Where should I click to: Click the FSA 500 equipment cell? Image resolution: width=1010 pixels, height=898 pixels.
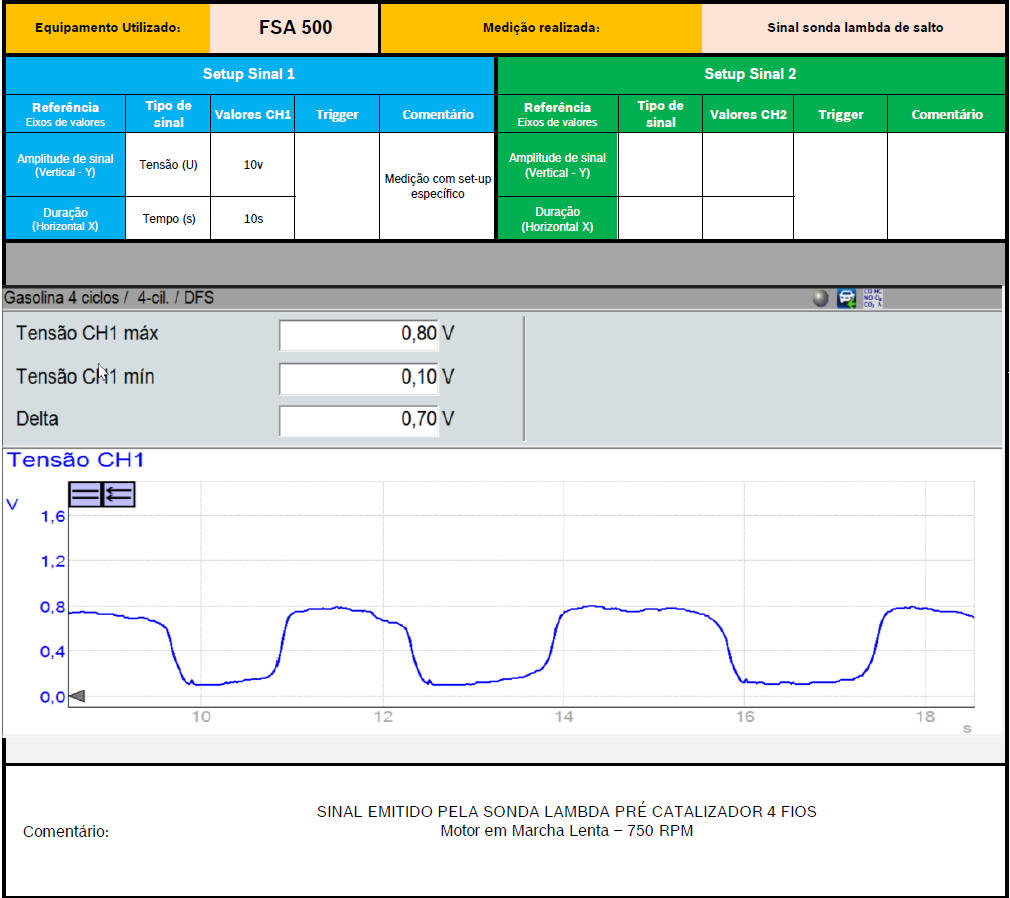[294, 27]
